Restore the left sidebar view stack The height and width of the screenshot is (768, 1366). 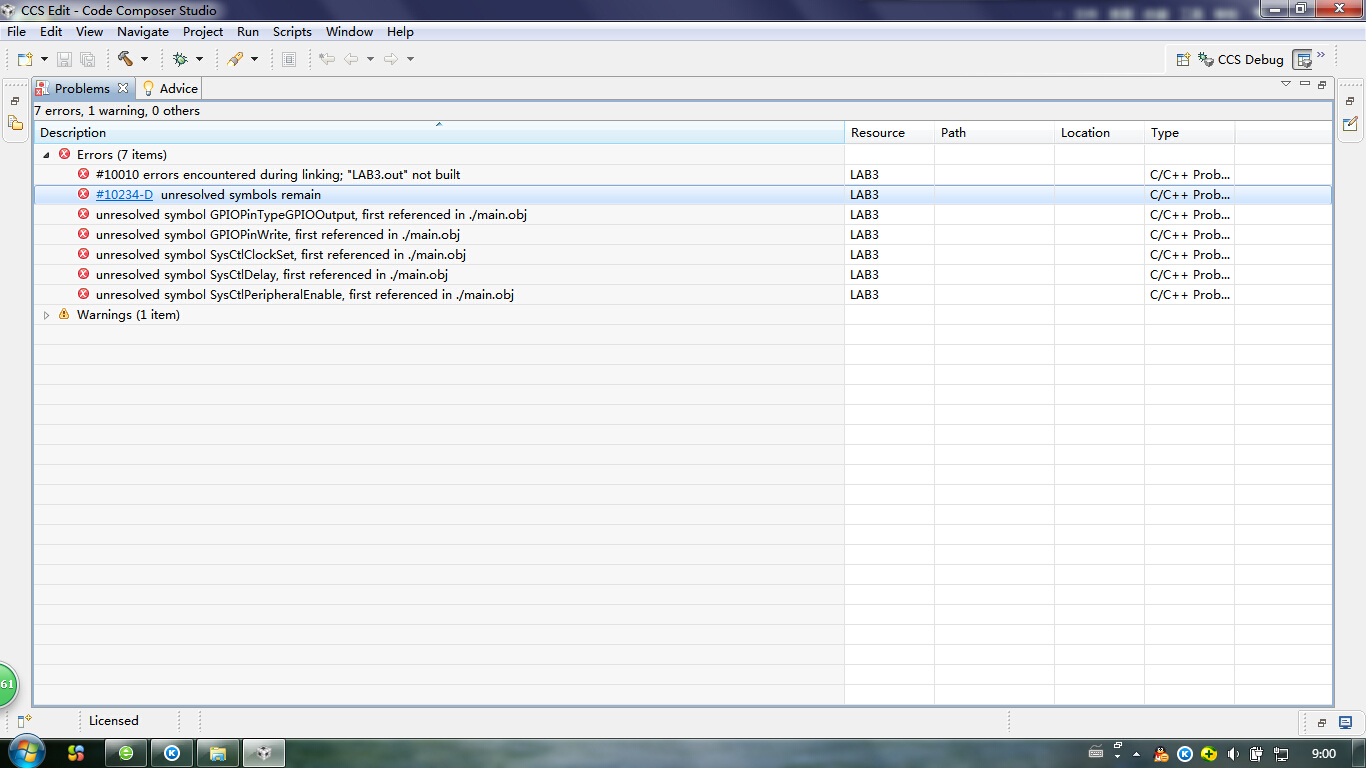15,101
